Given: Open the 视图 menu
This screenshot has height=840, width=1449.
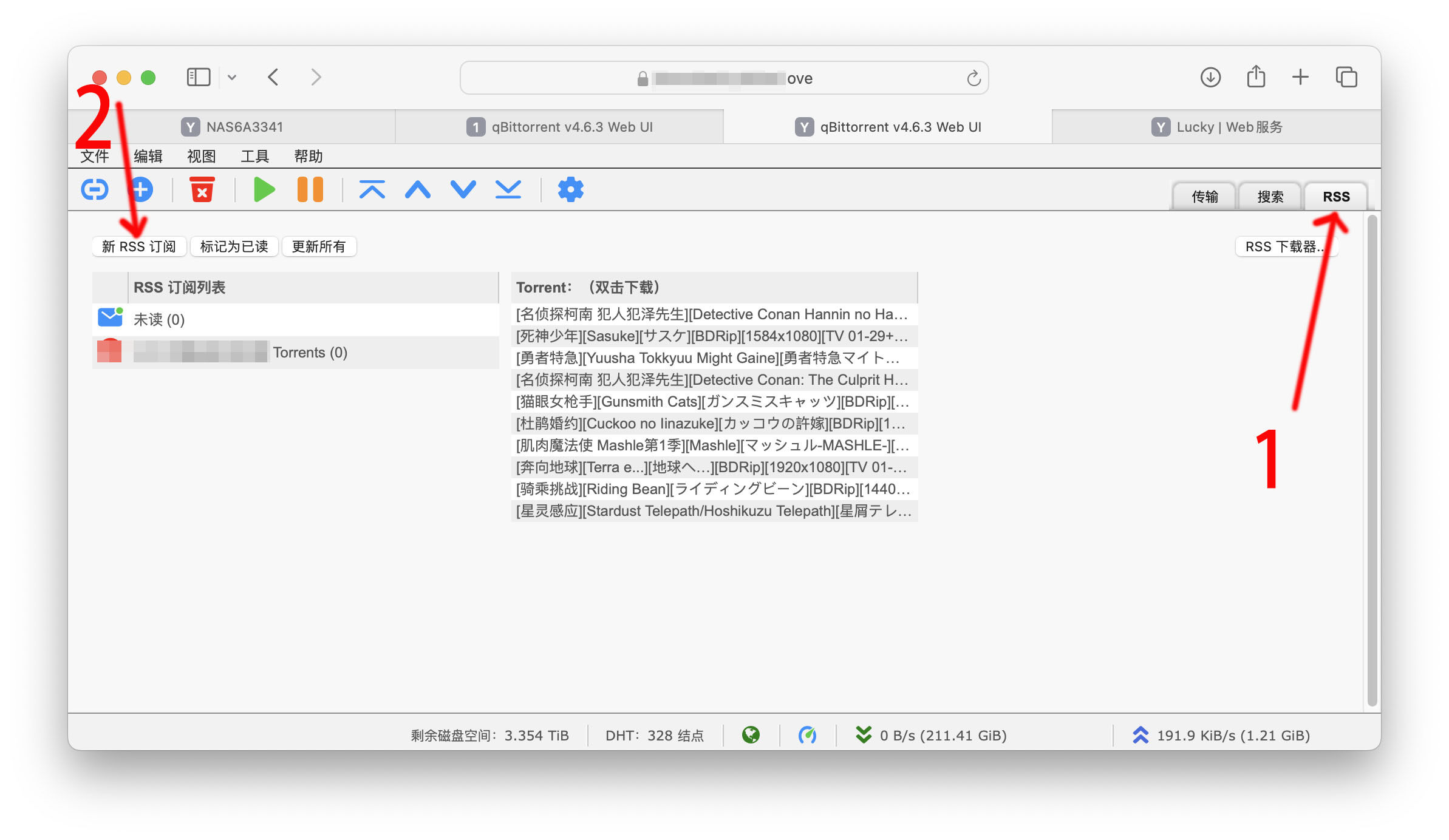Looking at the screenshot, I should pyautogui.click(x=202, y=156).
